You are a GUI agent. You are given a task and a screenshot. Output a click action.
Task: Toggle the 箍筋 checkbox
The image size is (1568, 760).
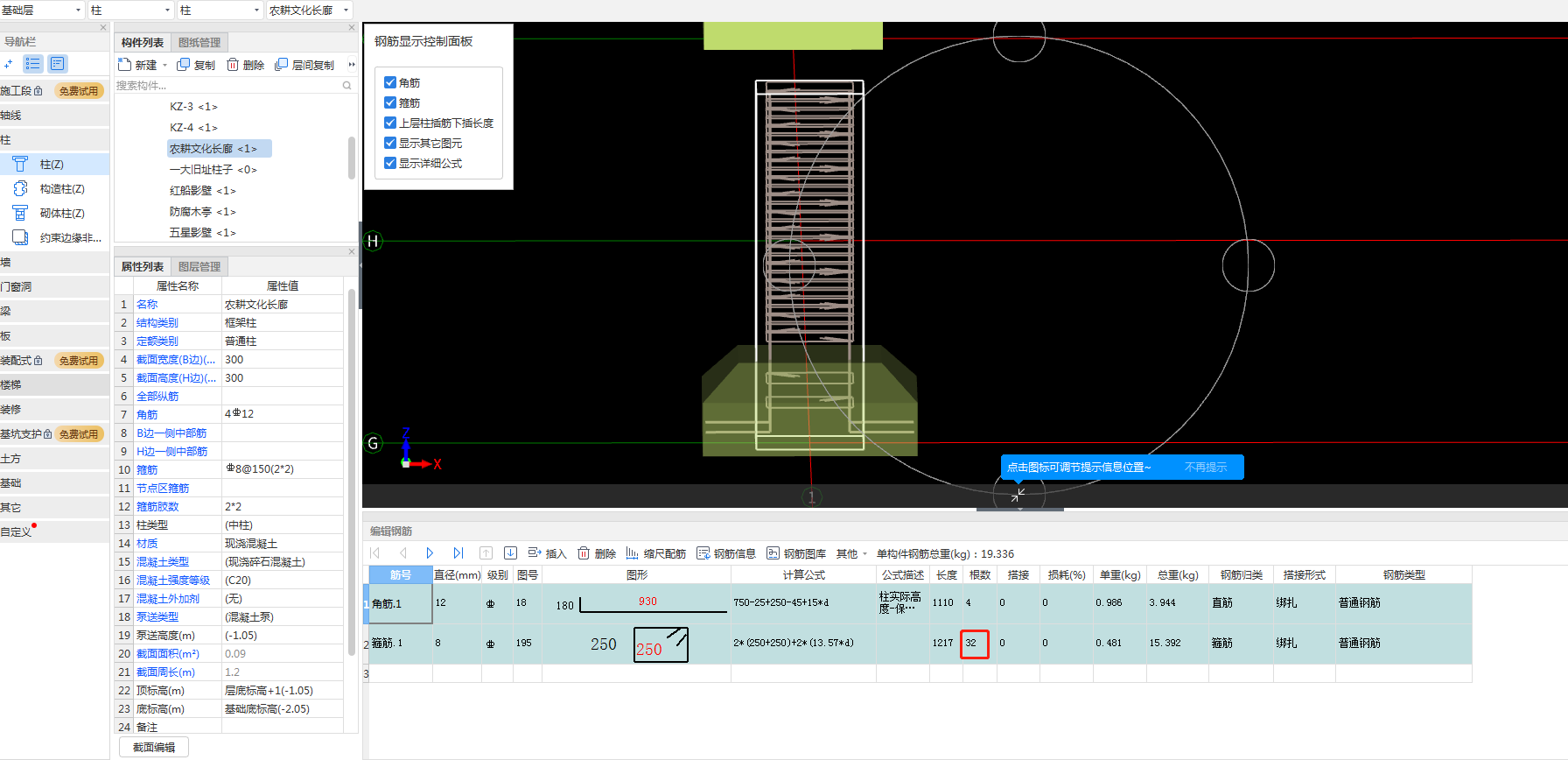[390, 102]
